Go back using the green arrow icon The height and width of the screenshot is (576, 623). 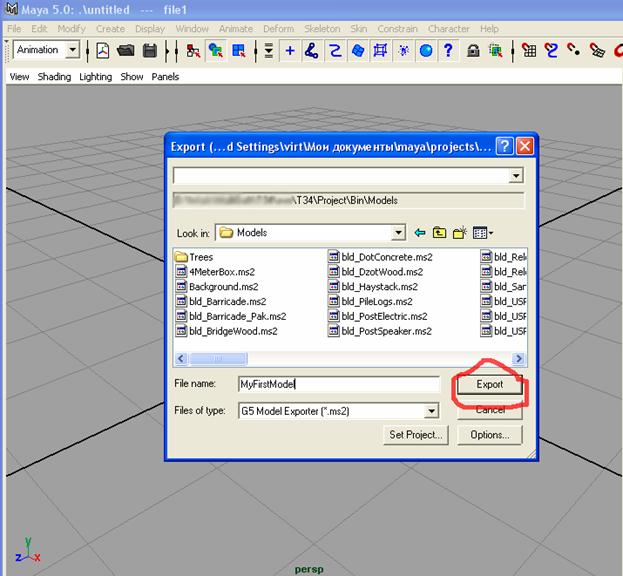(x=420, y=233)
